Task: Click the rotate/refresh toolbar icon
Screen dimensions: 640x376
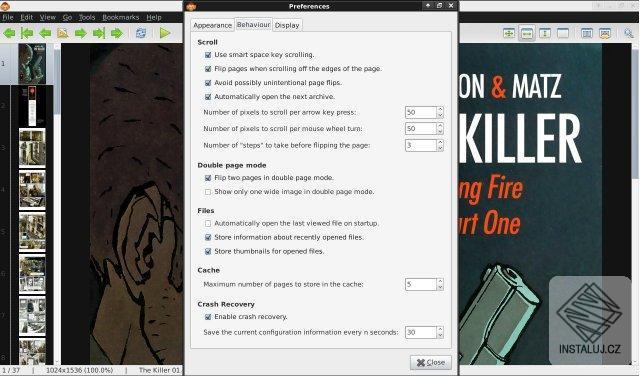Action: click(141, 33)
